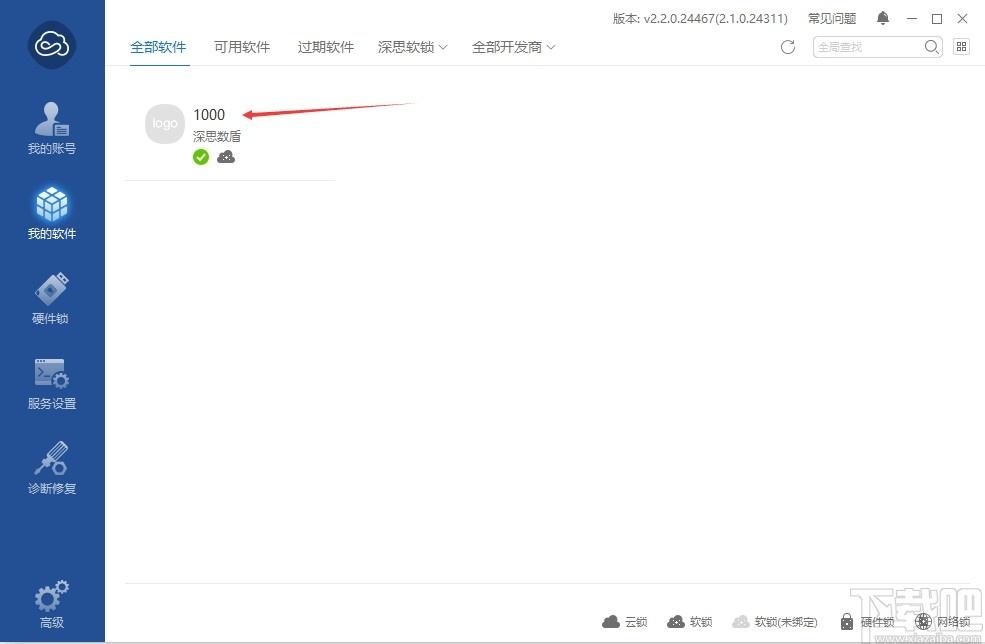Click the cloud lock legend icon
This screenshot has height=644, width=985.
611,622
